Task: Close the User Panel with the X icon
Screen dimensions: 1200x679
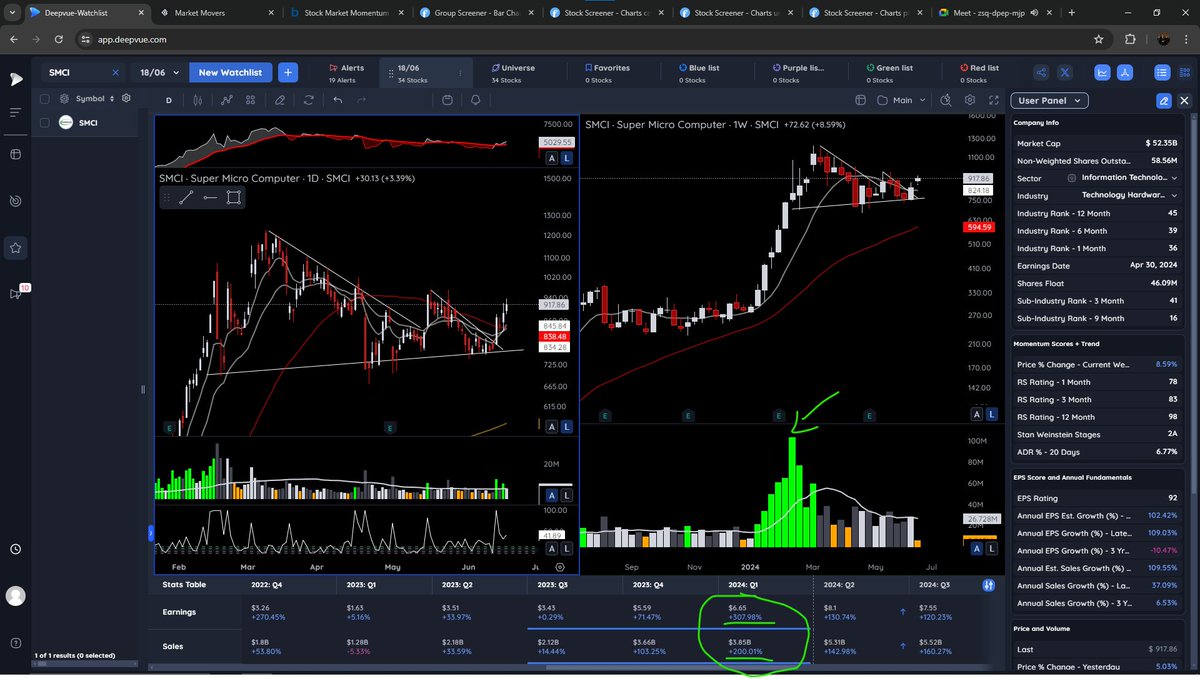Action: (x=1184, y=101)
